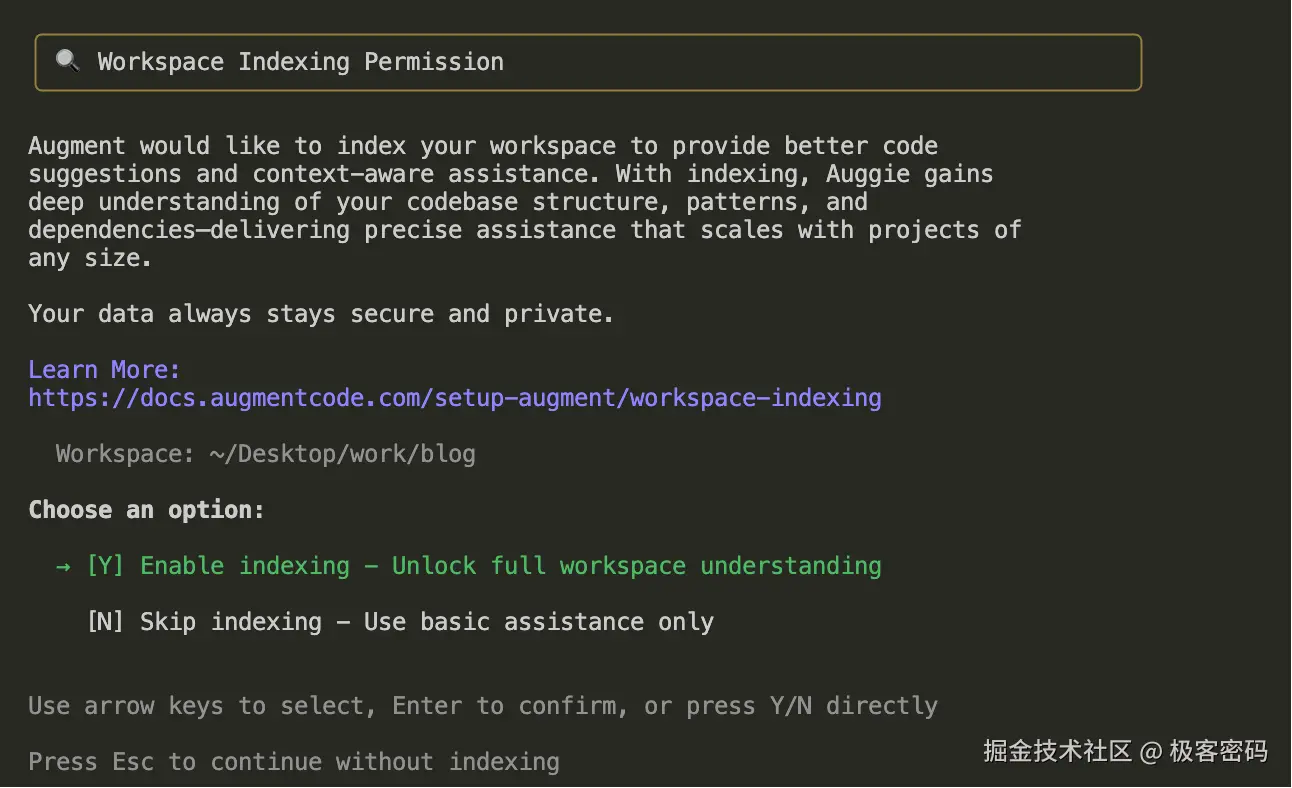The height and width of the screenshot is (788, 1292).
Task: Click the green arrow selection indicator
Action: pos(63,566)
